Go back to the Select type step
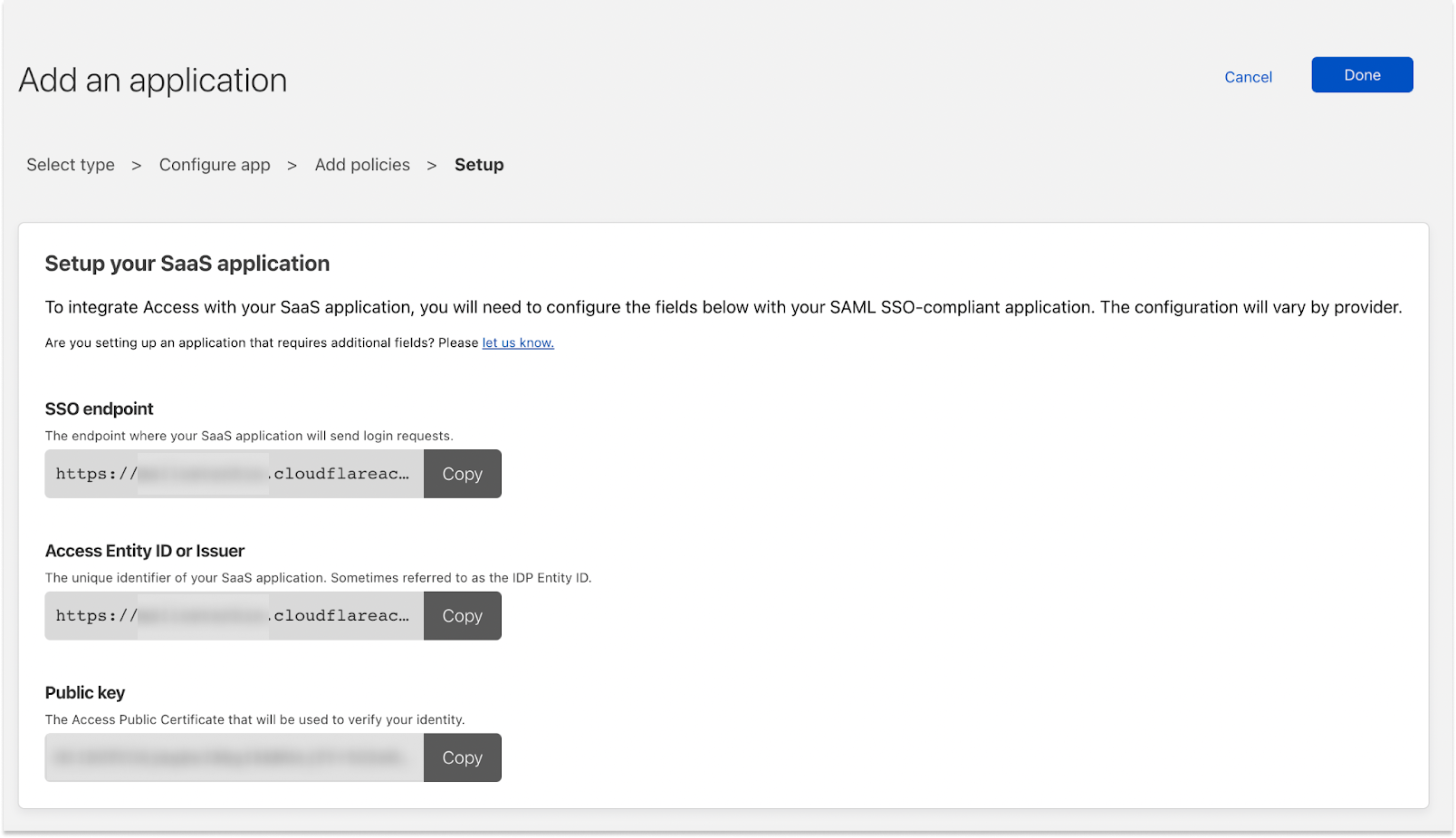The height and width of the screenshot is (838, 1456). coord(70,164)
